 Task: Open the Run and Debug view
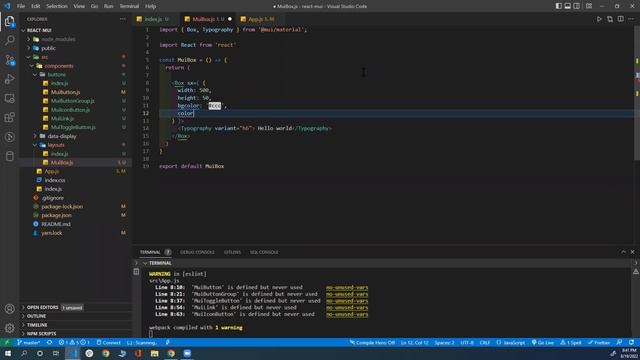click(x=9, y=79)
